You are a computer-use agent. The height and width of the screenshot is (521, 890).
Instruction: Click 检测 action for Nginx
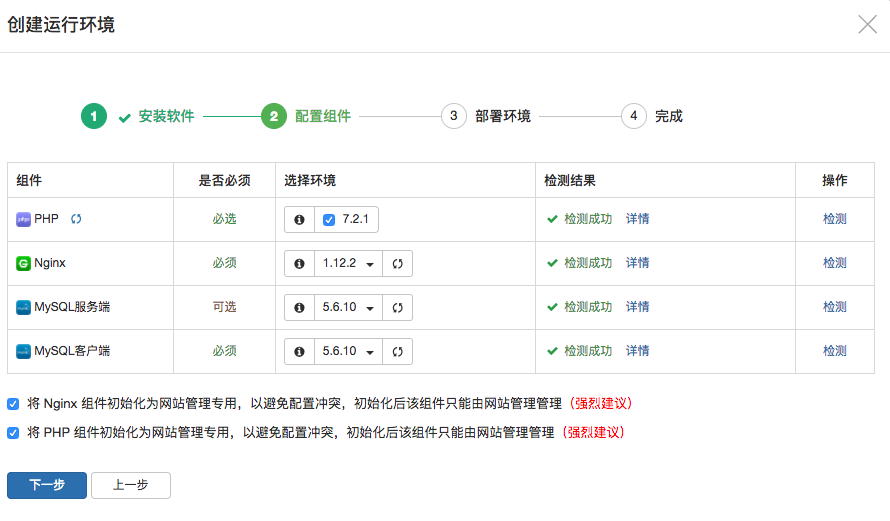(835, 263)
